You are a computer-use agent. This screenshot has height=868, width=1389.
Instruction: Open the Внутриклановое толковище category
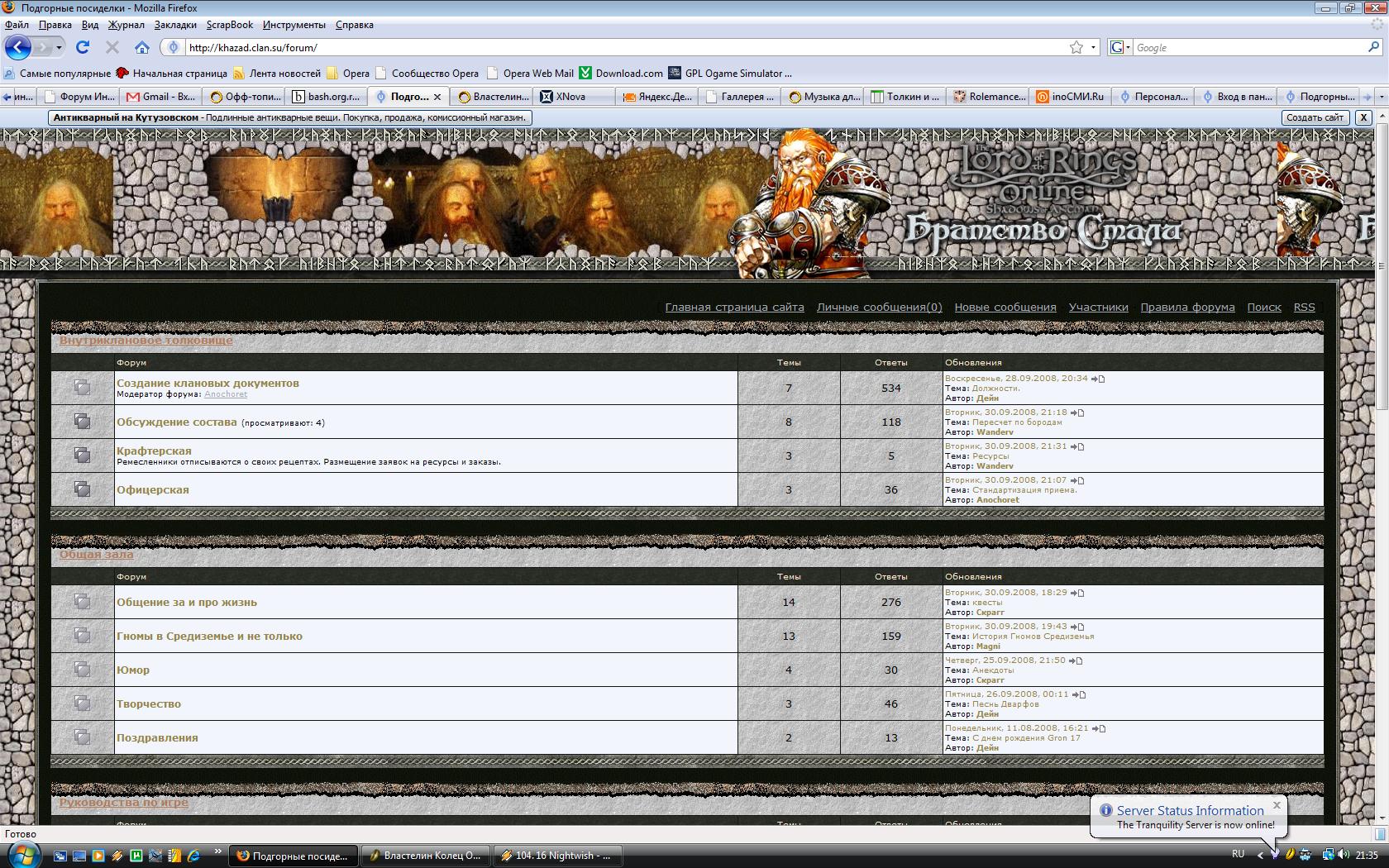146,340
